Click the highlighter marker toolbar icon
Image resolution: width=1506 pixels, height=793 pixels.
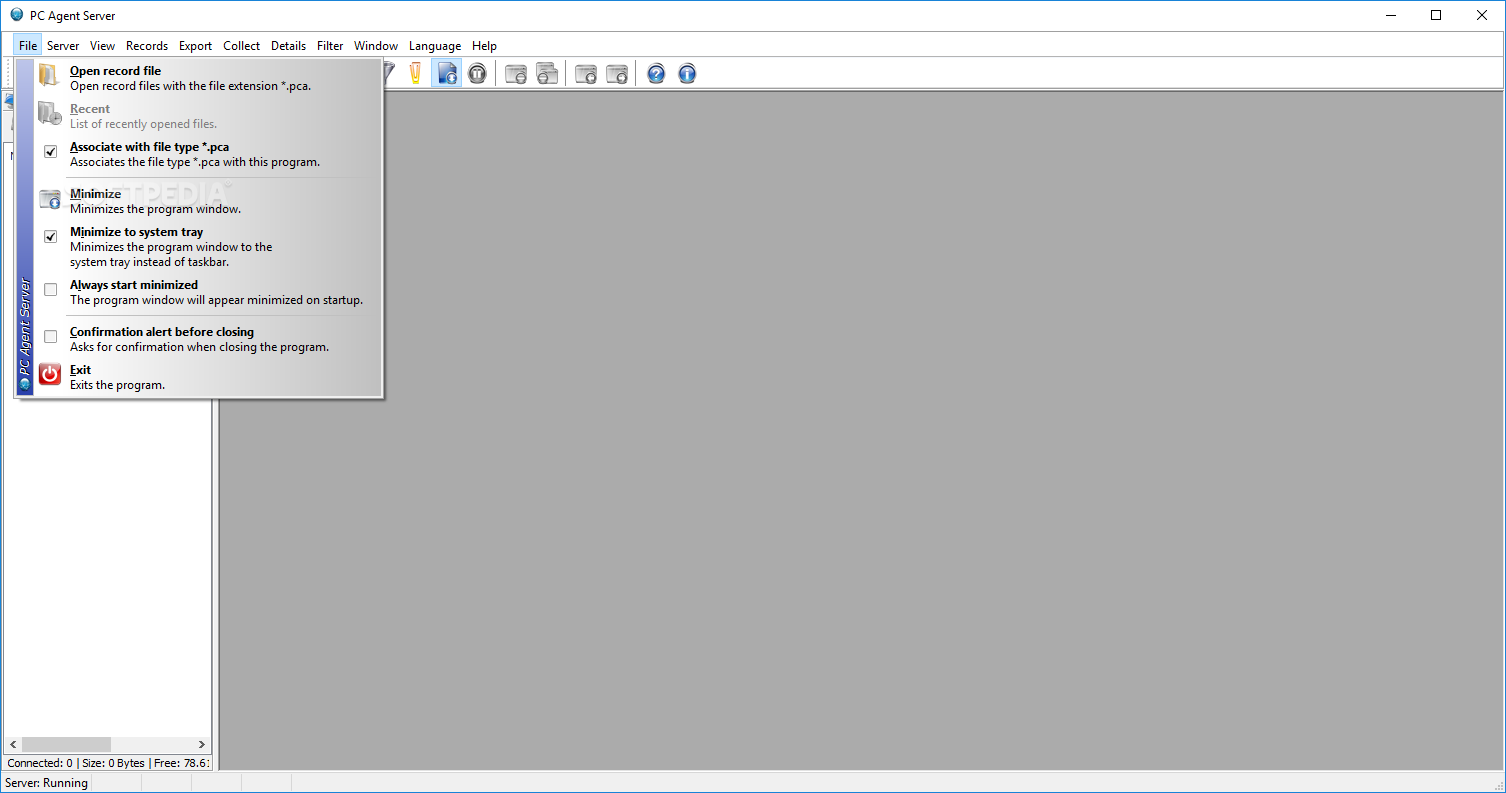click(x=415, y=73)
